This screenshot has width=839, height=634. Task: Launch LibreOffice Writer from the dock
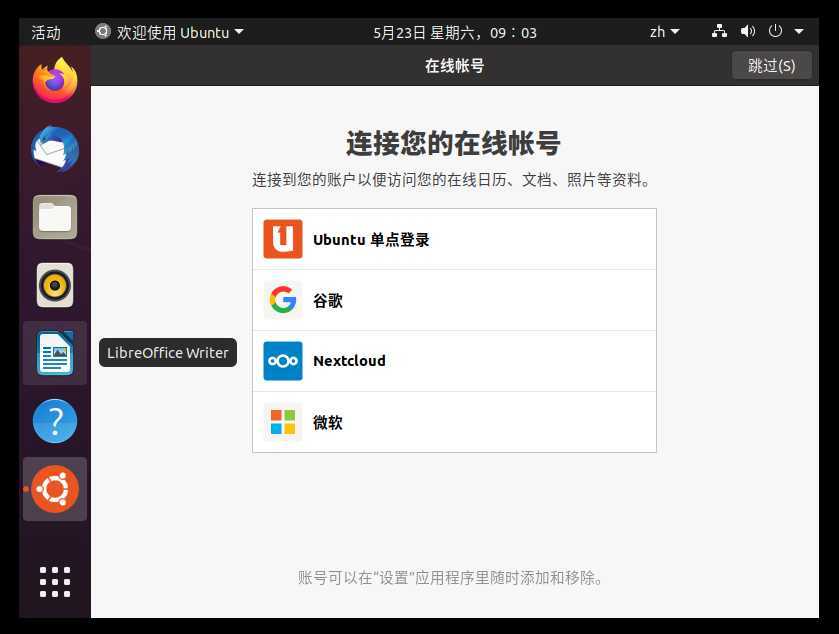click(x=55, y=353)
